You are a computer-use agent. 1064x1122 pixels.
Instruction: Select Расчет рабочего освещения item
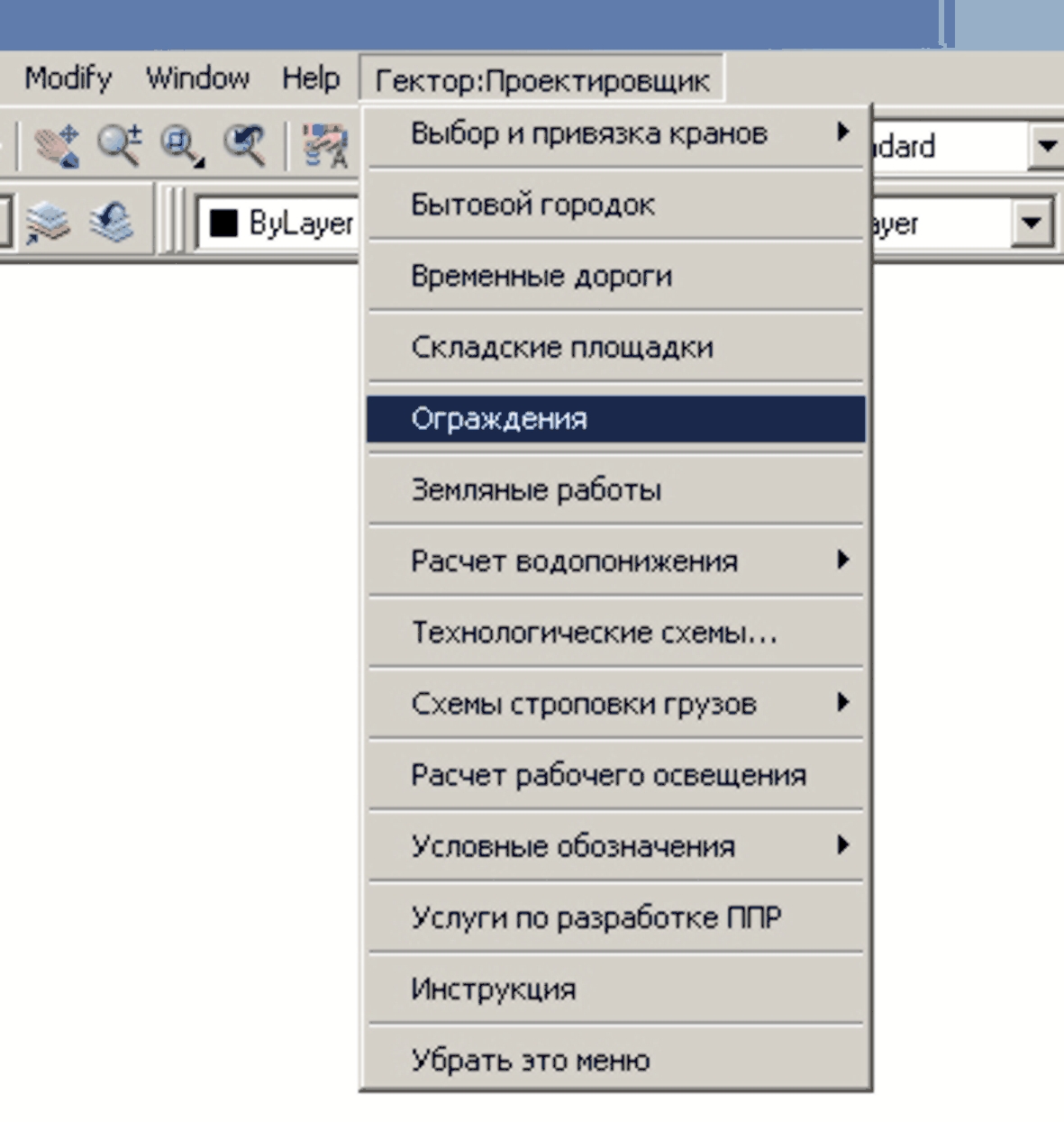616,775
